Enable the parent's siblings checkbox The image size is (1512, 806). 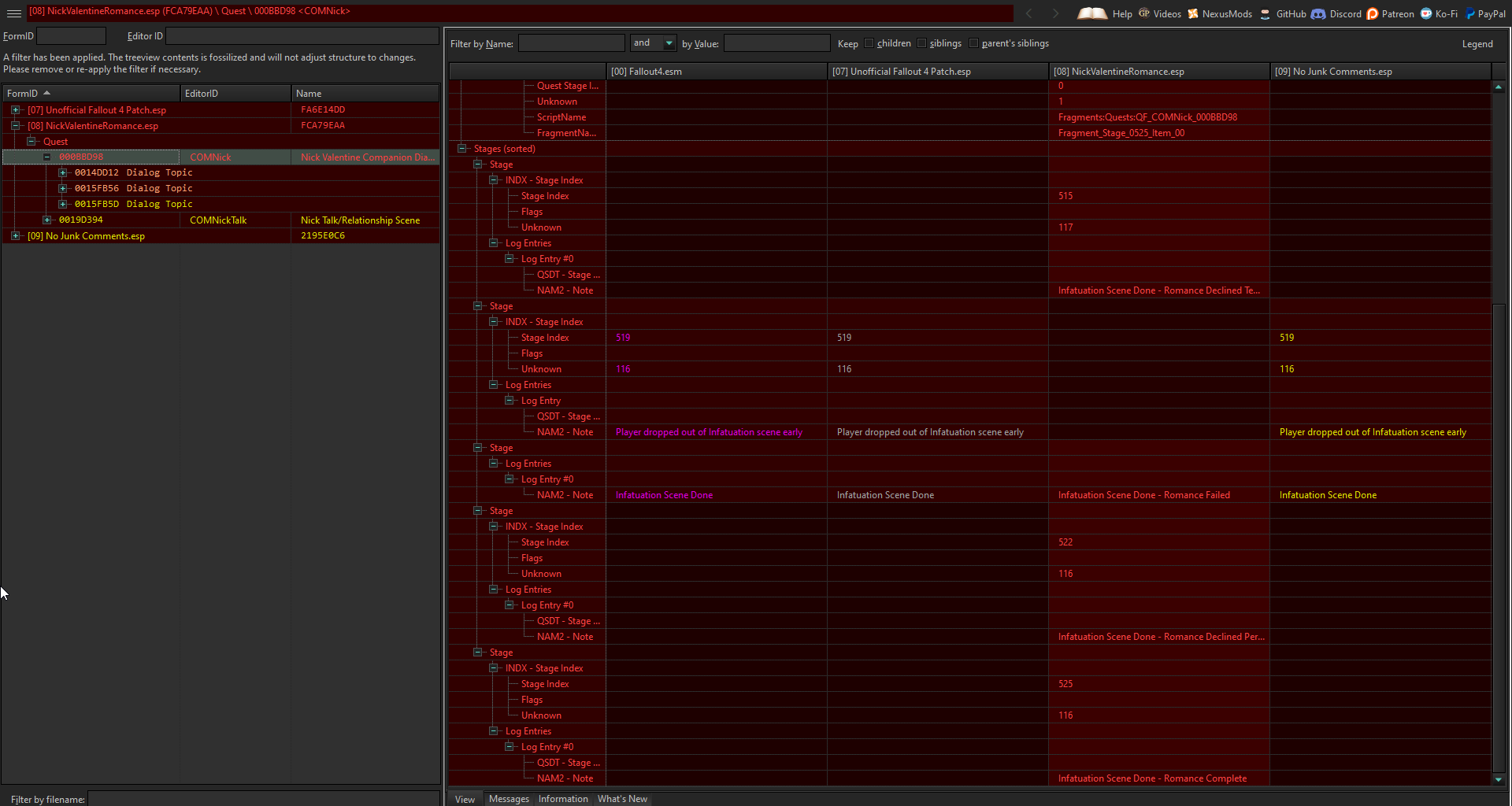tap(974, 43)
